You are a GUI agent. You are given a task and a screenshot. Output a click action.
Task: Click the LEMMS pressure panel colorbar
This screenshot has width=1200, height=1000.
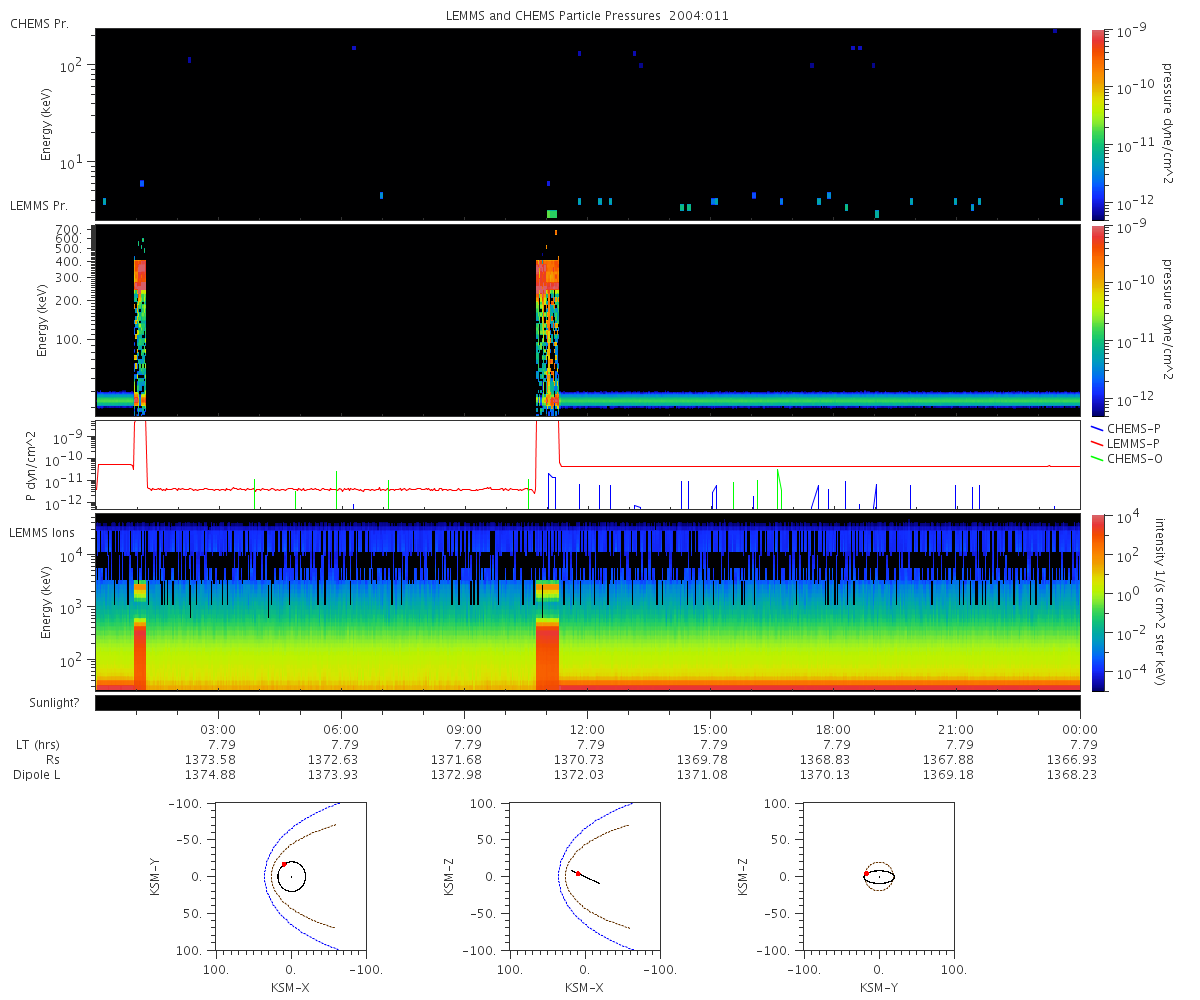(x=1098, y=320)
